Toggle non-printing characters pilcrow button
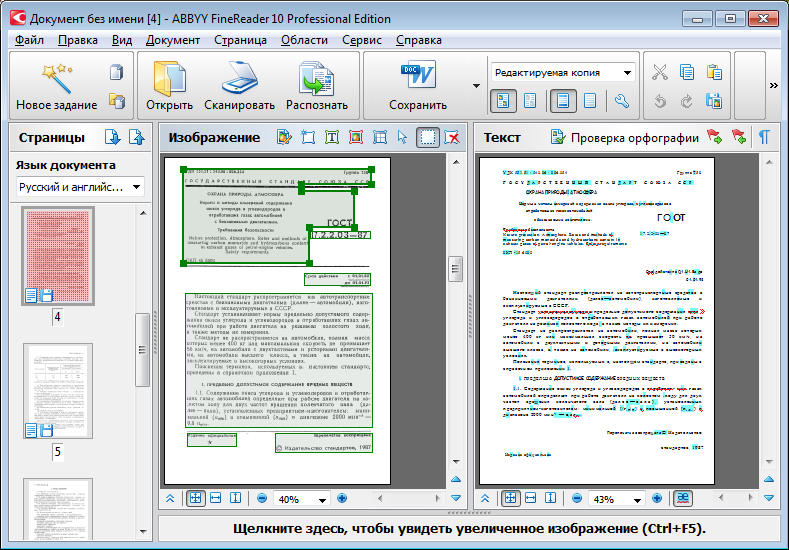This screenshot has height=550, width=789. click(764, 136)
